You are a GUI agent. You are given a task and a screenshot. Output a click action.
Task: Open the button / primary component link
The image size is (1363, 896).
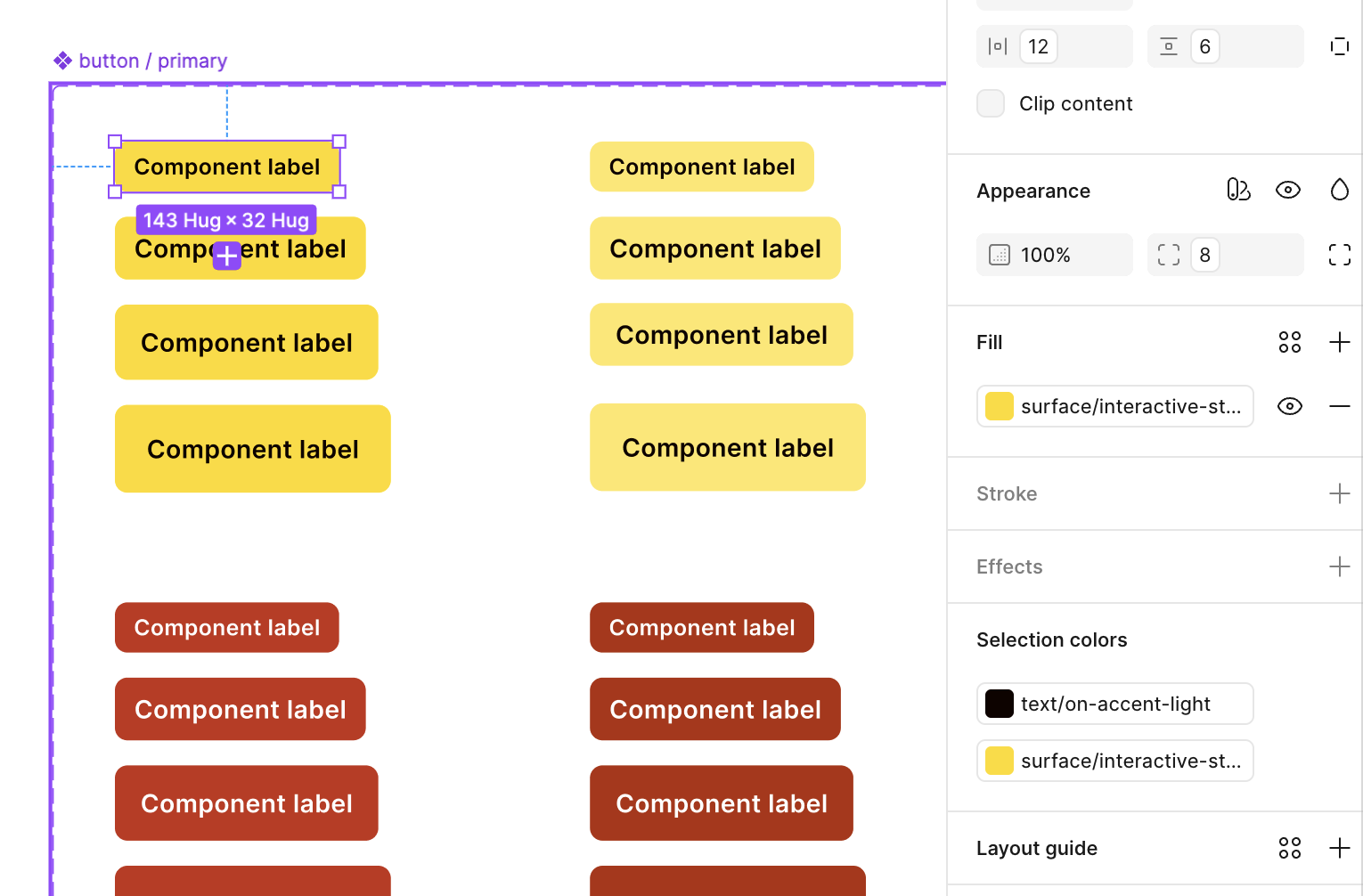(152, 61)
